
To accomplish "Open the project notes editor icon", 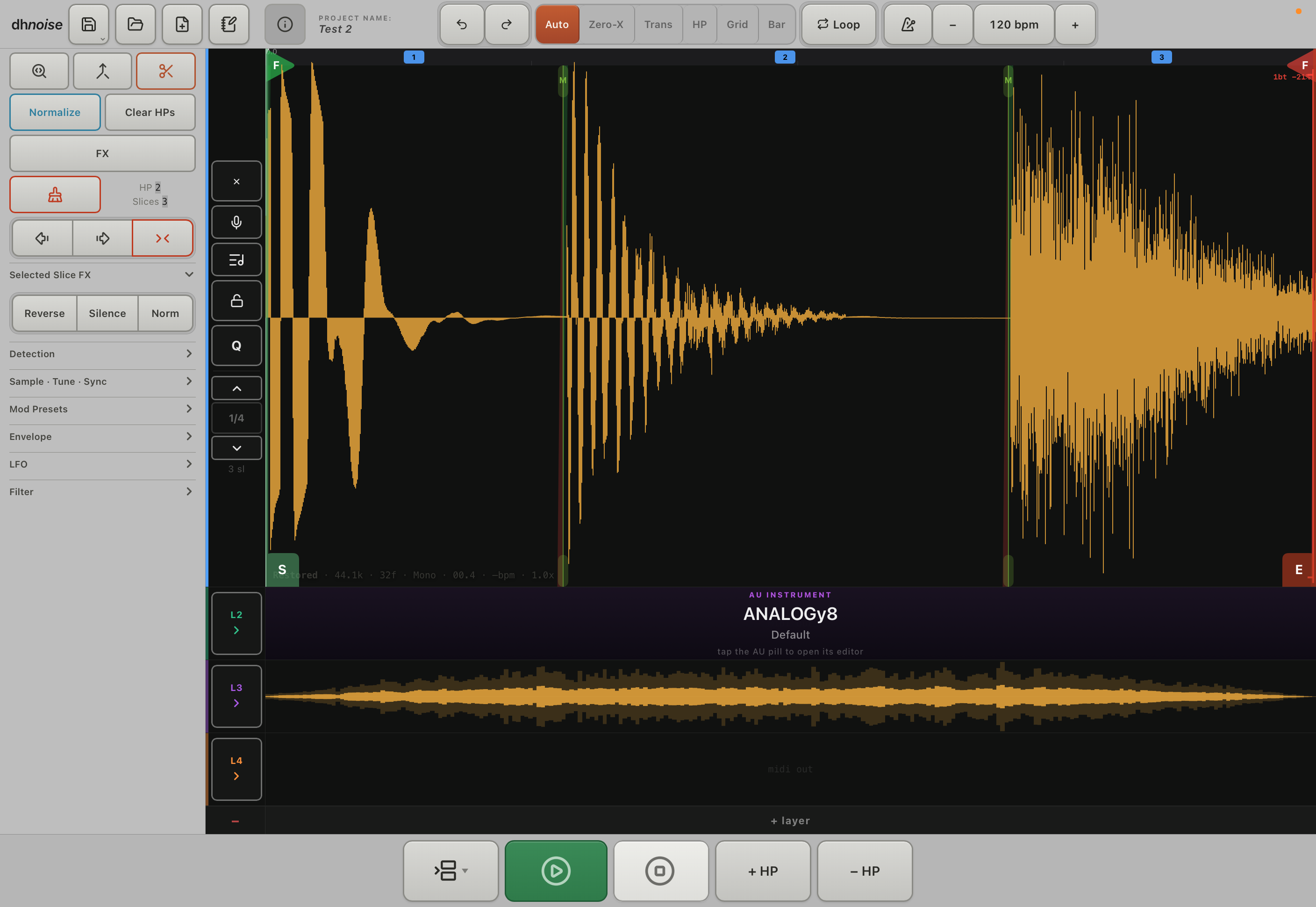I will [x=229, y=24].
